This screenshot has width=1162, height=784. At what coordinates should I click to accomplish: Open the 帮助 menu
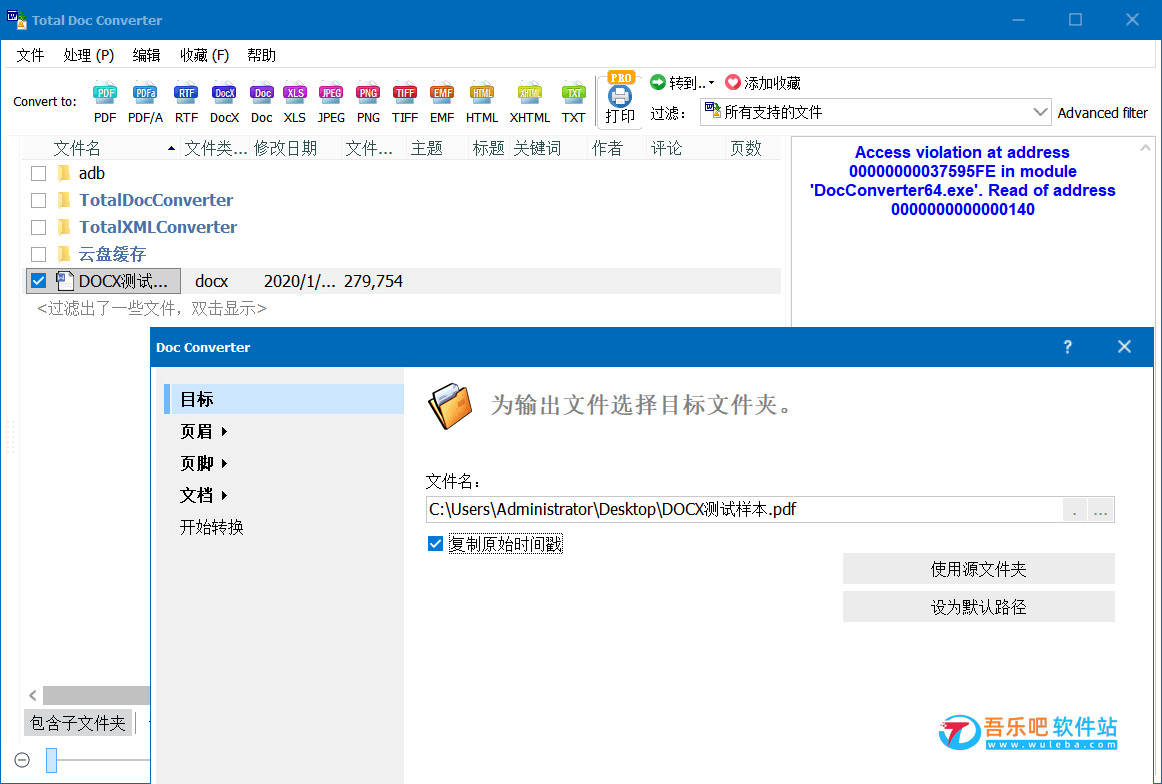261,56
